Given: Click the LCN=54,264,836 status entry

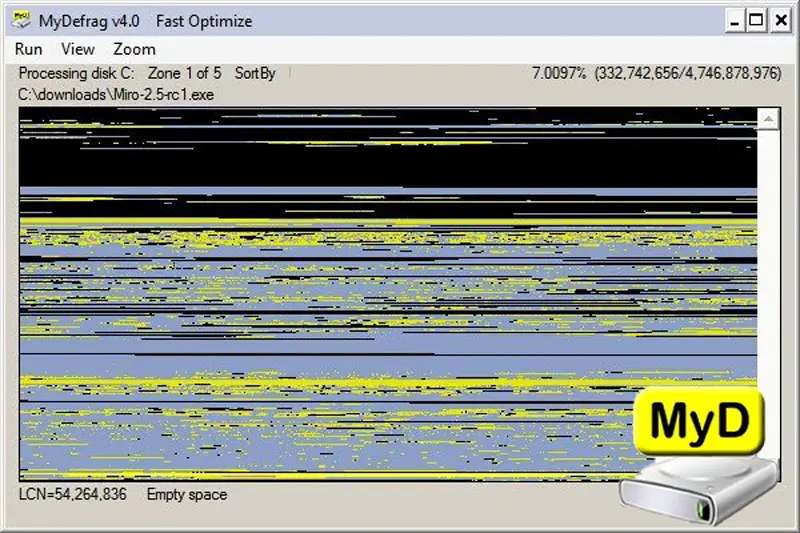Looking at the screenshot, I should point(72,494).
